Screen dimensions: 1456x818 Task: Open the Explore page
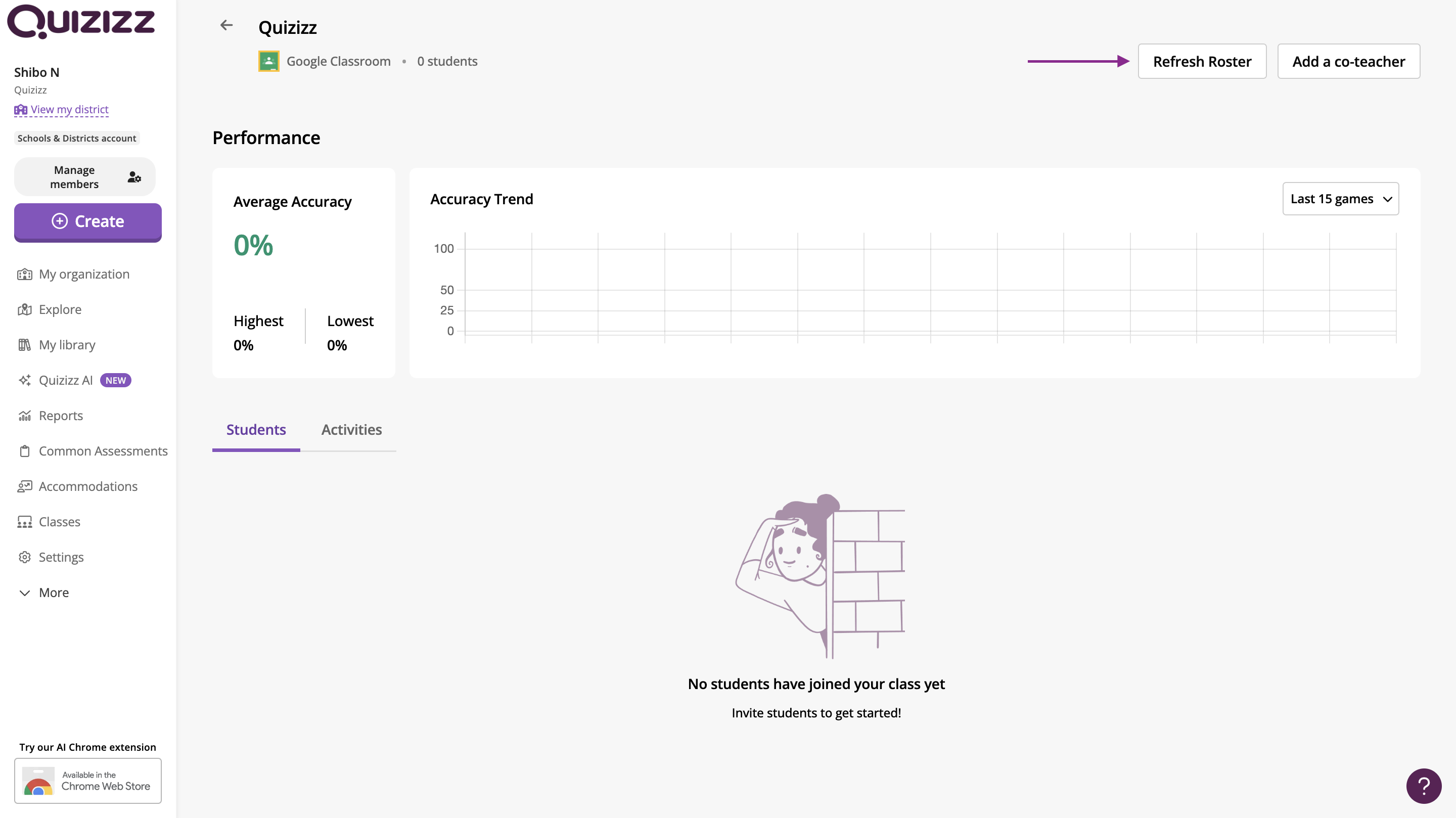(x=60, y=309)
